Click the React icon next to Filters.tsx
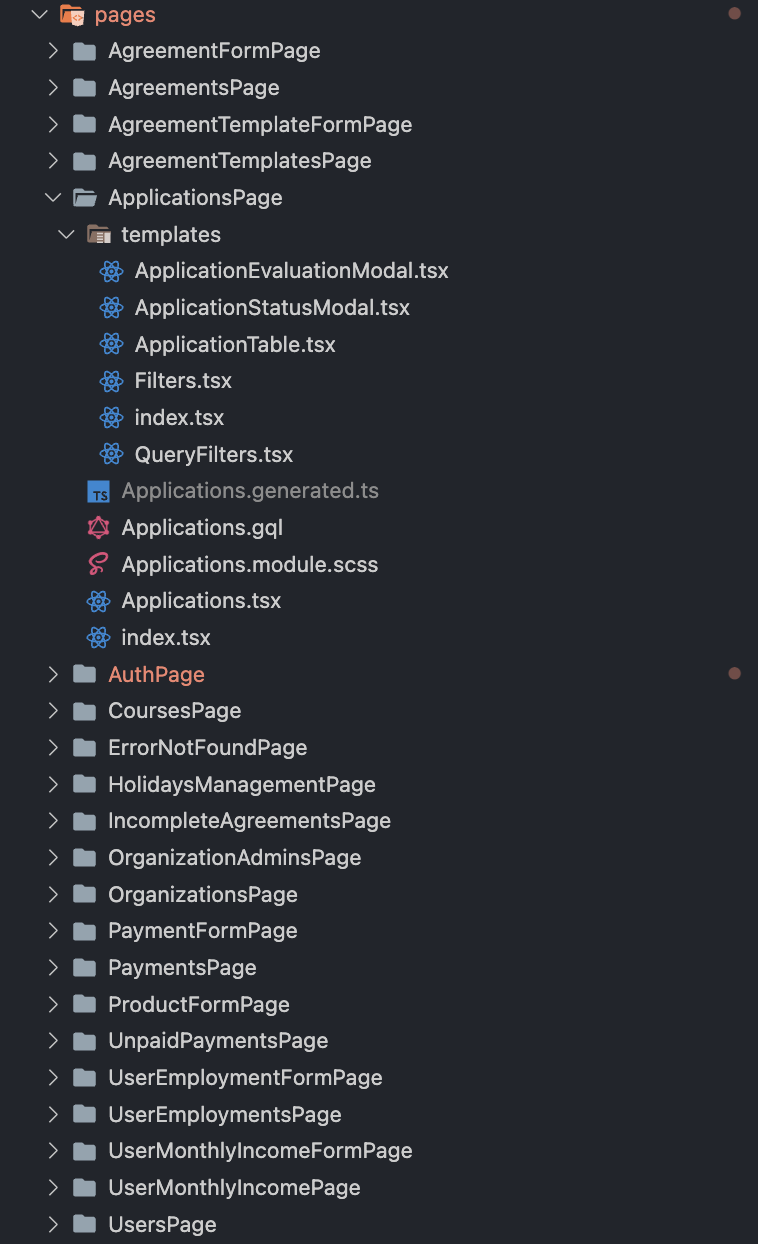The image size is (758, 1244). coord(111,381)
